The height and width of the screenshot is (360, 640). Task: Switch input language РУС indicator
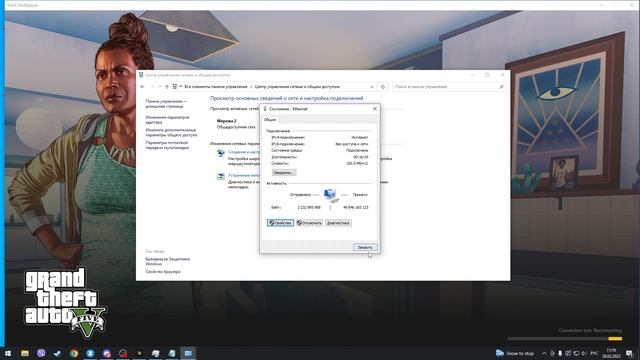coord(594,353)
